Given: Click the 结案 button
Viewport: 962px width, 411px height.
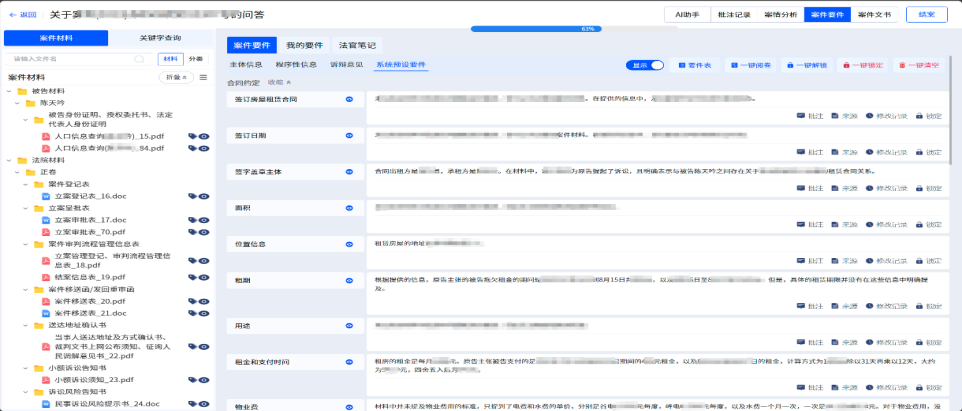Looking at the screenshot, I should 926,14.
